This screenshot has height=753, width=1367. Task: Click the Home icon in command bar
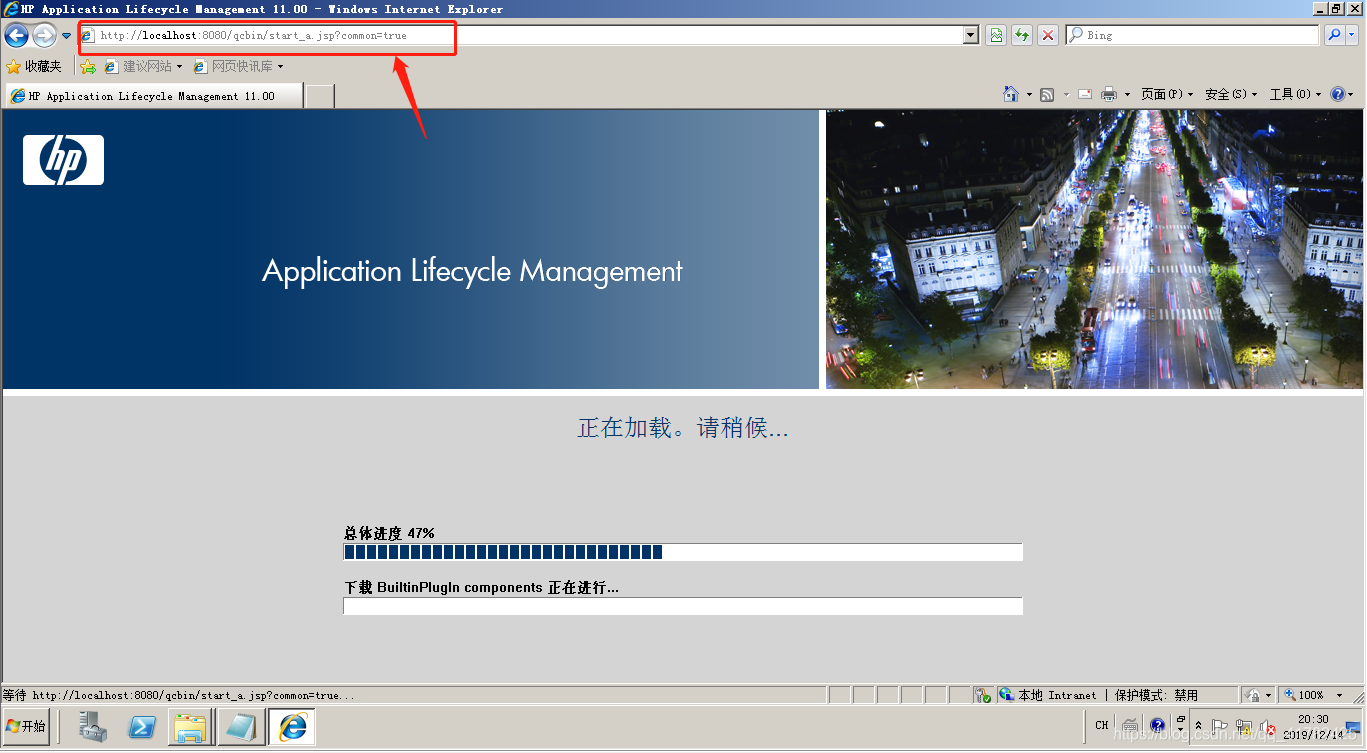1011,94
